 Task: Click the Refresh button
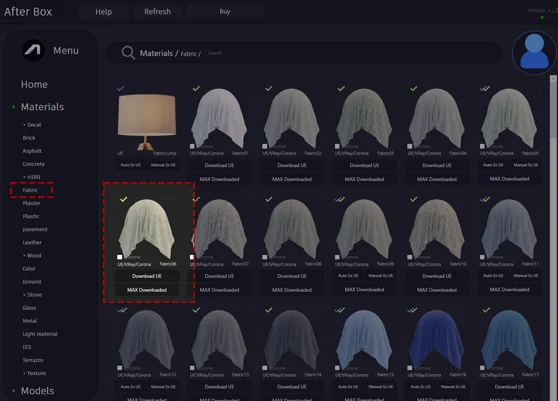click(x=157, y=12)
